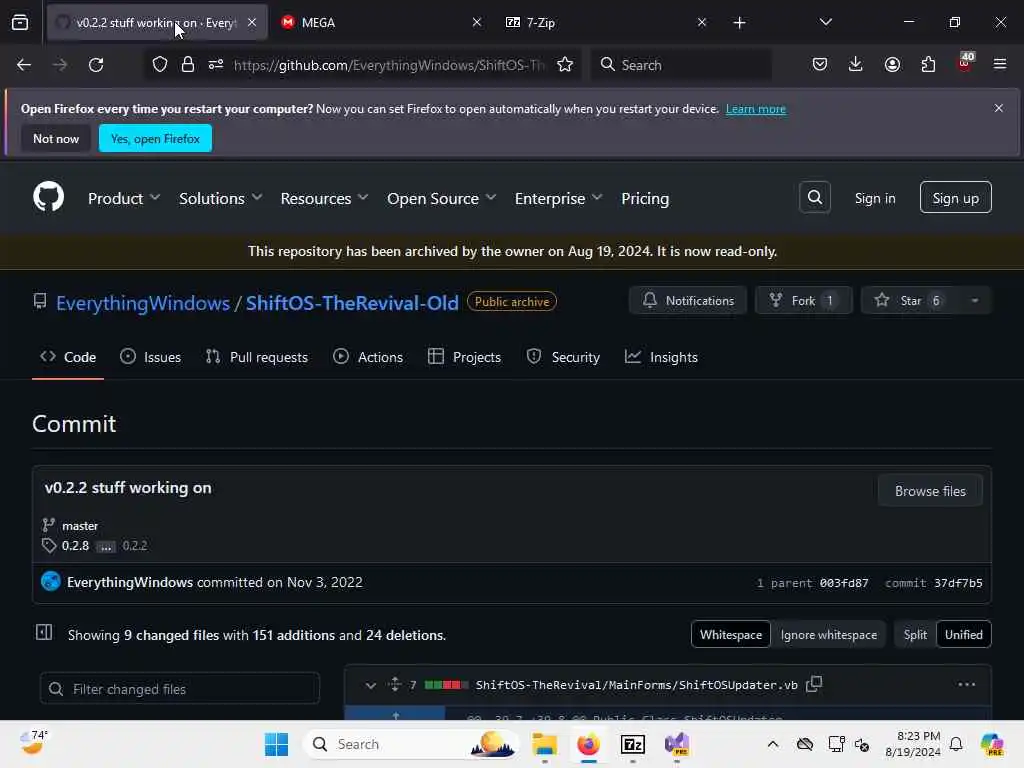The height and width of the screenshot is (768, 1024).
Task: Expand the Enterprise navigation dropdown
Action: [558, 198]
